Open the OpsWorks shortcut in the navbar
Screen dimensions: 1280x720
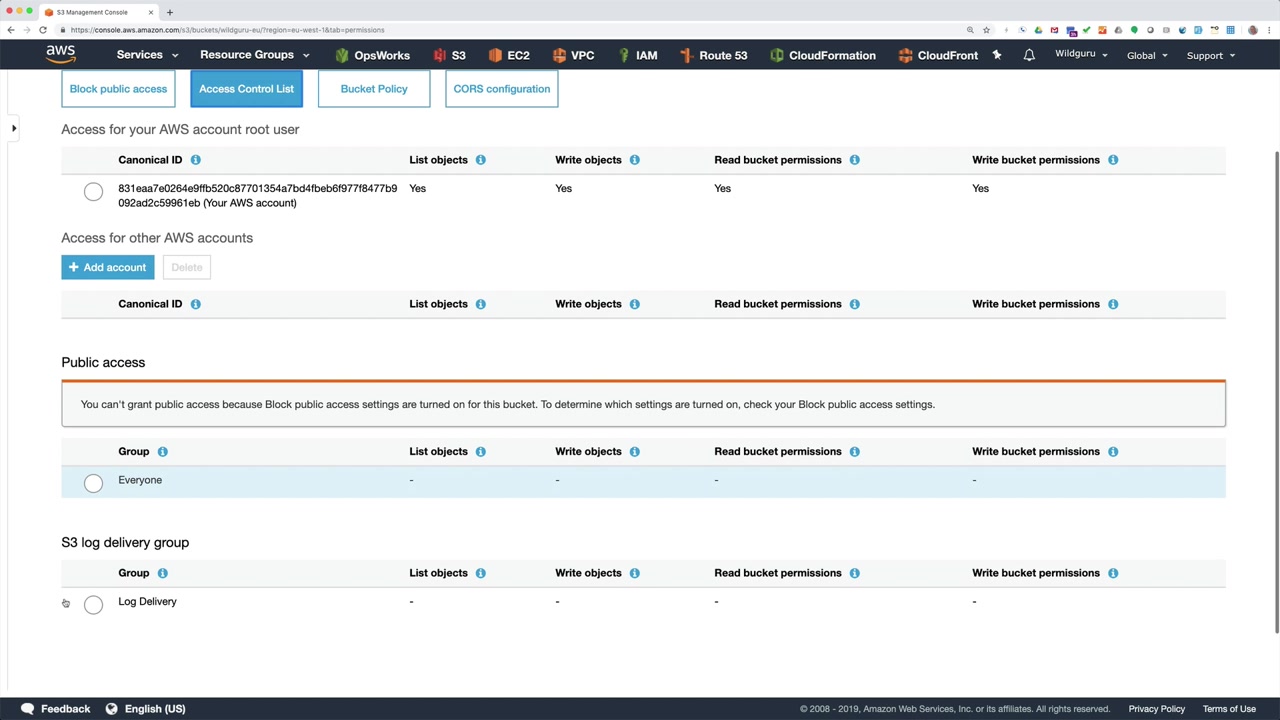372,55
